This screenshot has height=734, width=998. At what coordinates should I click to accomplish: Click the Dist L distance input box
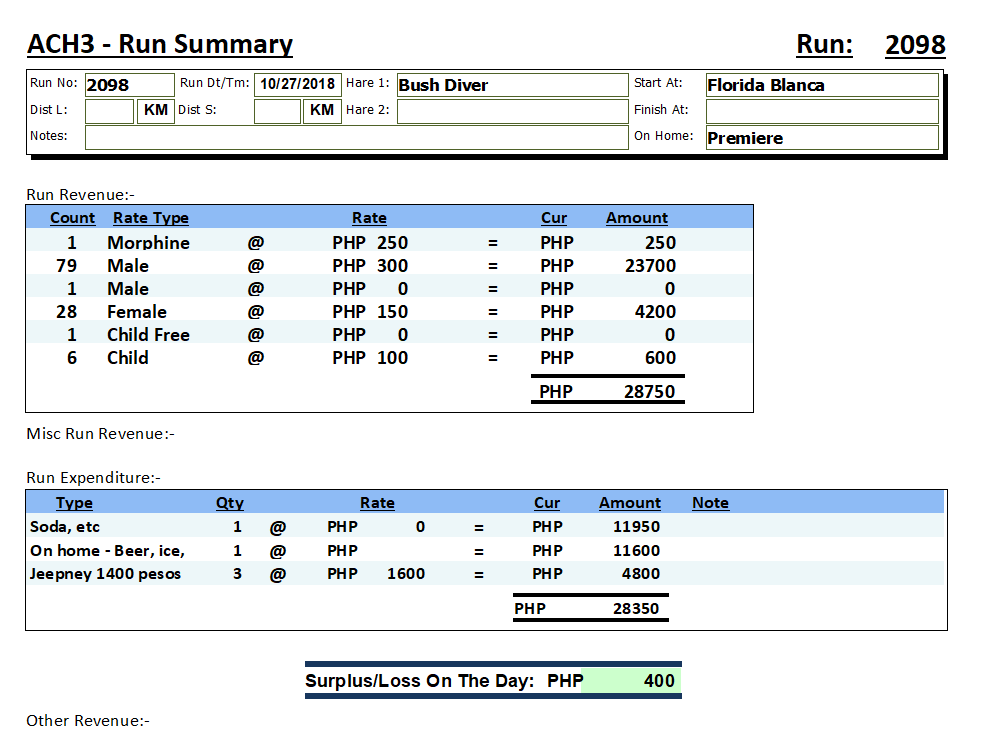coord(109,111)
